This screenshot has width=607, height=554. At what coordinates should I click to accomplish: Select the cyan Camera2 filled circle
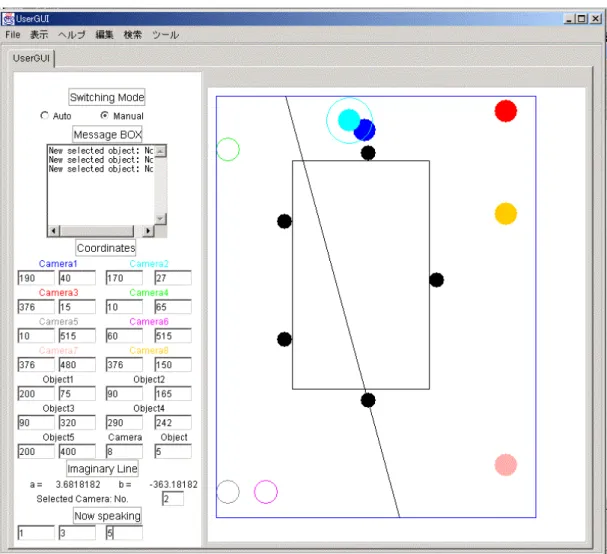(x=348, y=120)
